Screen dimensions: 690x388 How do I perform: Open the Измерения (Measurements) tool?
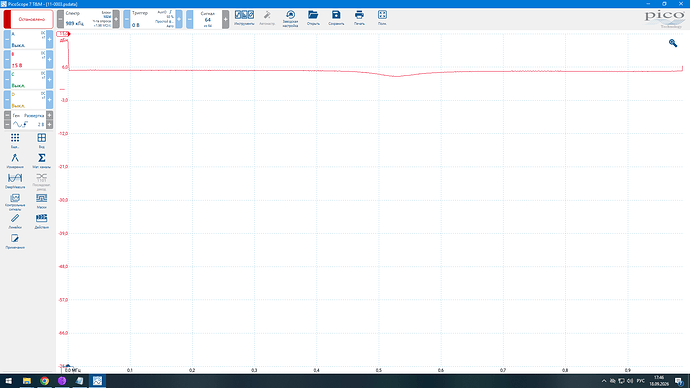(15, 161)
